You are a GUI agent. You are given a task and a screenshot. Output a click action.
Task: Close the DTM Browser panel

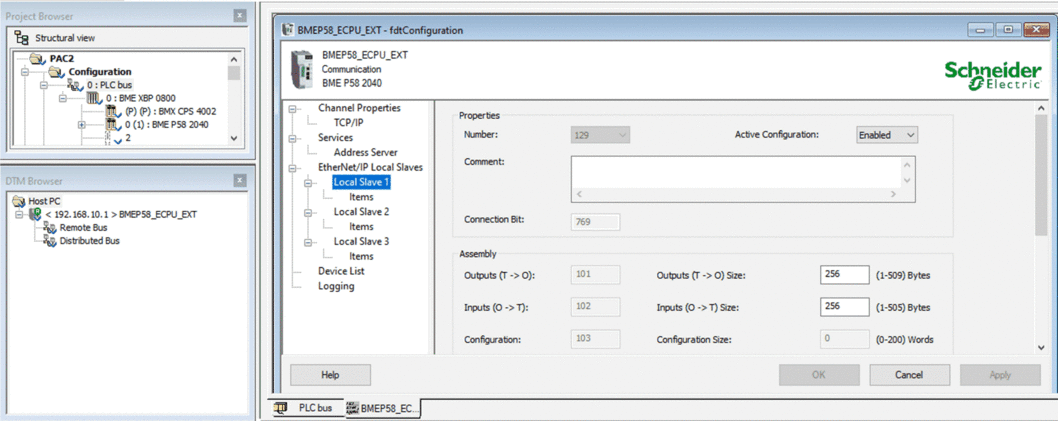point(240,181)
